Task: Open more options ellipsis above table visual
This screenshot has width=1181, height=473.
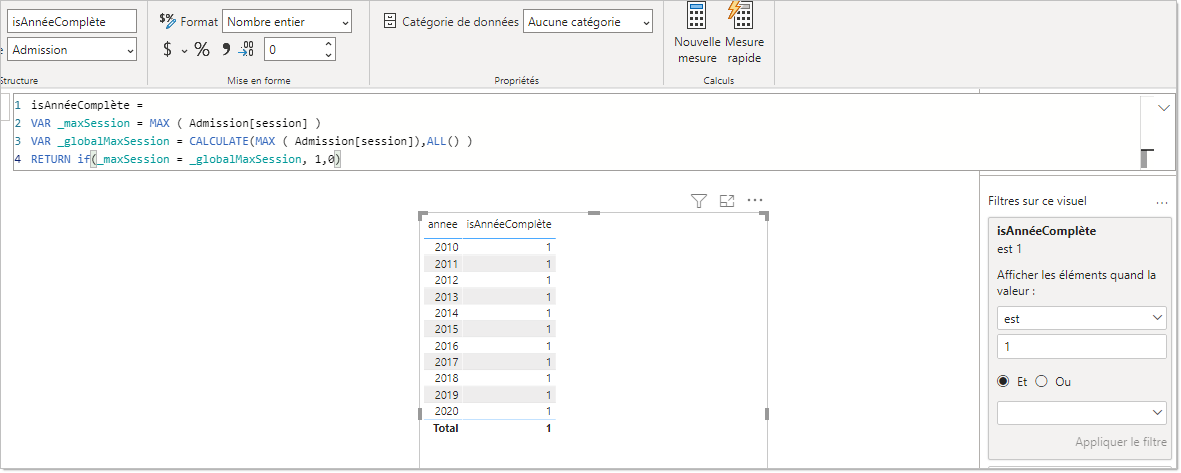Action: pos(755,200)
